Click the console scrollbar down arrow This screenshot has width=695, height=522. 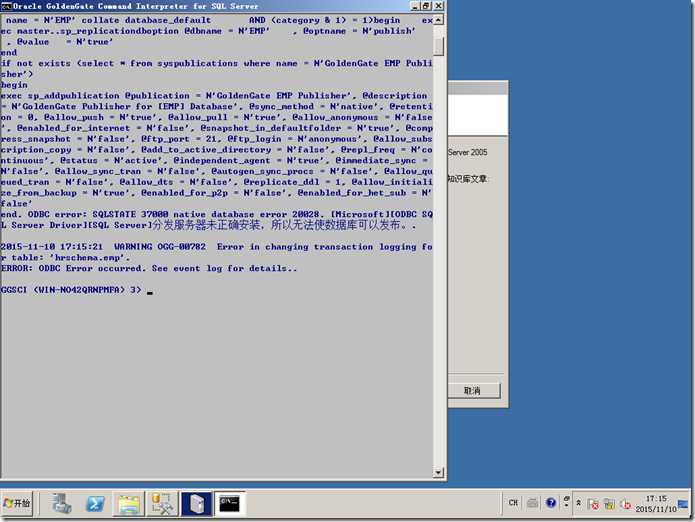point(438,472)
